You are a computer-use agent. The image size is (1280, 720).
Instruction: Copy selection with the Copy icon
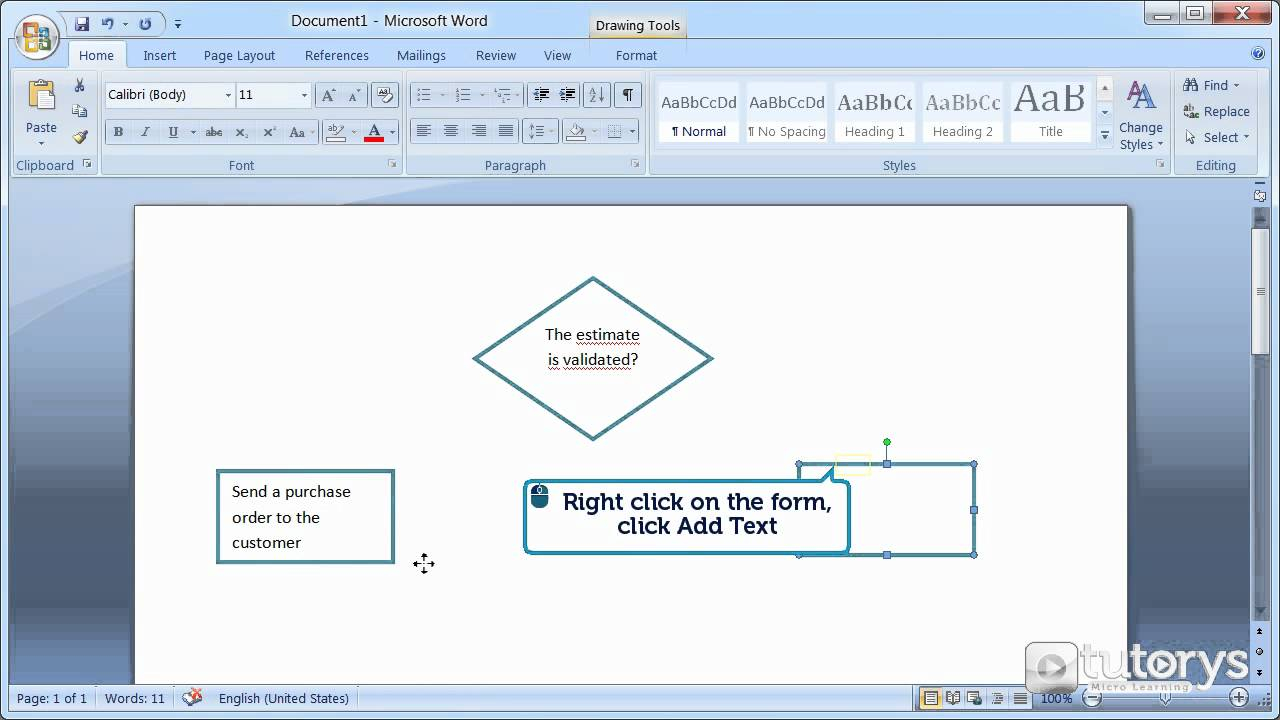tap(80, 111)
